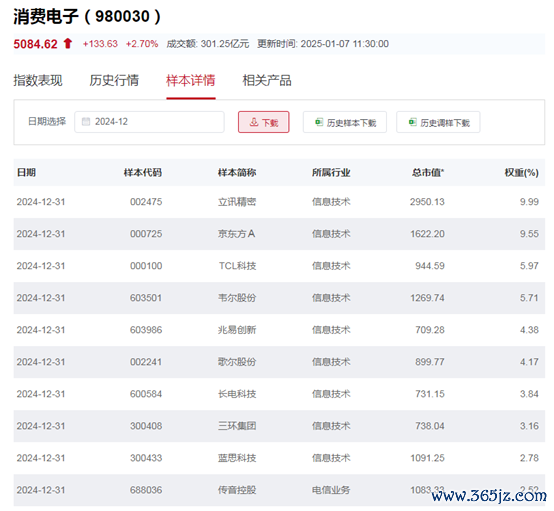Click sample code 600584
This screenshot has width=554, height=511.
pyautogui.click(x=146, y=394)
